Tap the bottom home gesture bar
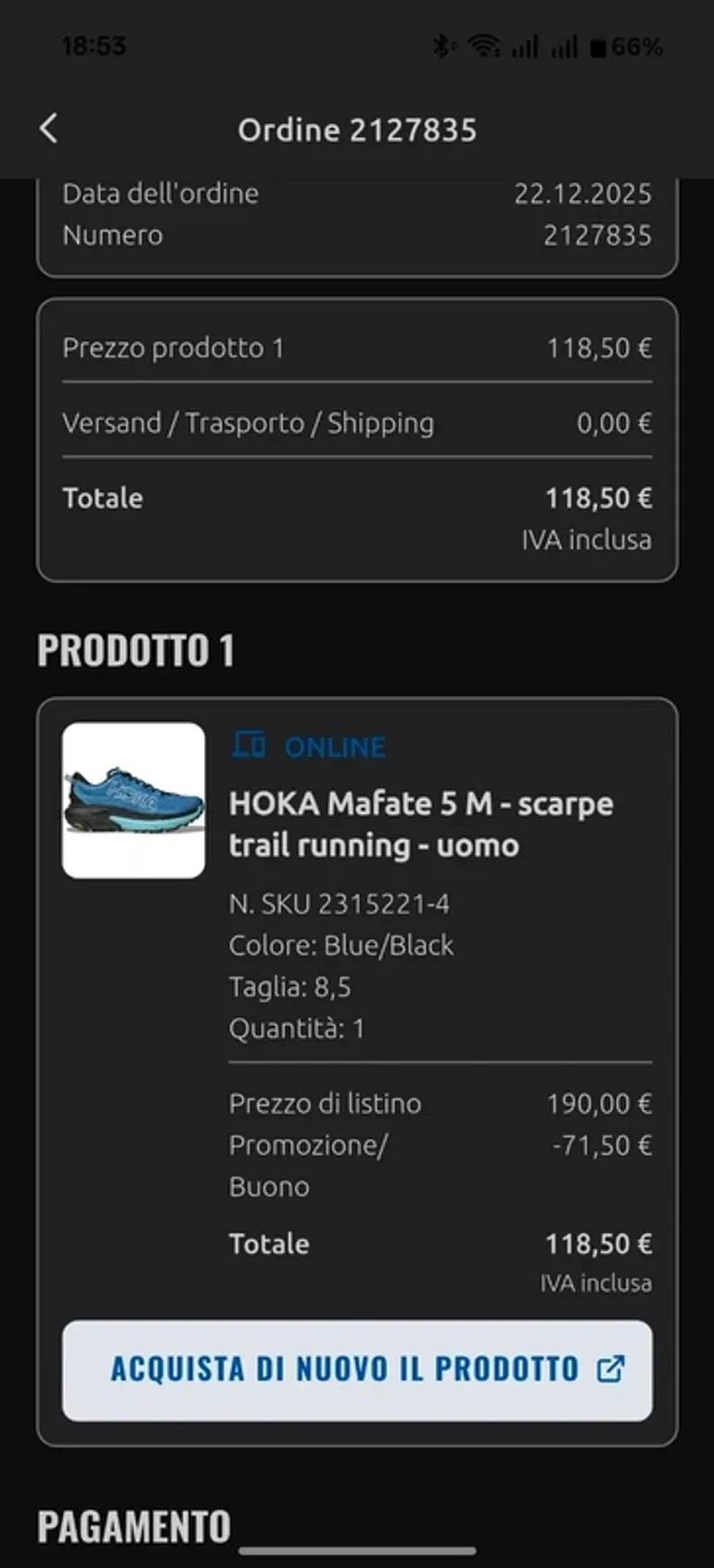The image size is (714, 1568). 357,1550
